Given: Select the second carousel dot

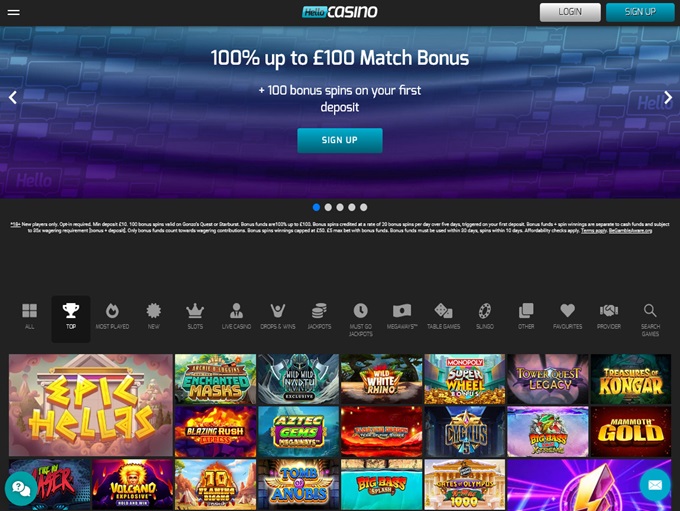Looking at the screenshot, I should (328, 207).
